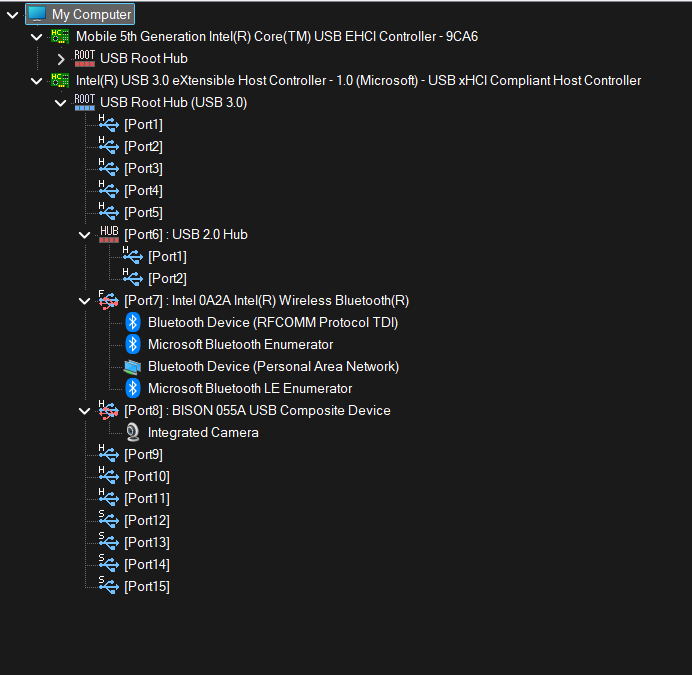This screenshot has height=675, width=692.
Task: Click the USB icon beside root hub [Port3]
Action: tap(108, 167)
